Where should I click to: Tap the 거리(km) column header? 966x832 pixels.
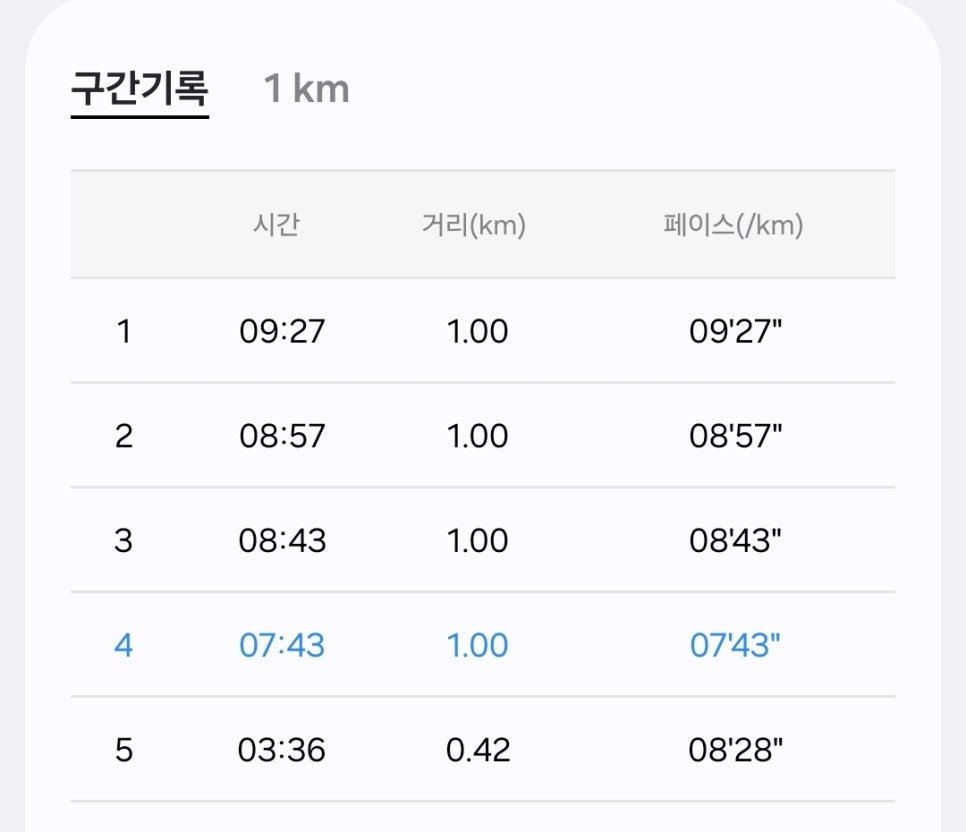point(473,224)
